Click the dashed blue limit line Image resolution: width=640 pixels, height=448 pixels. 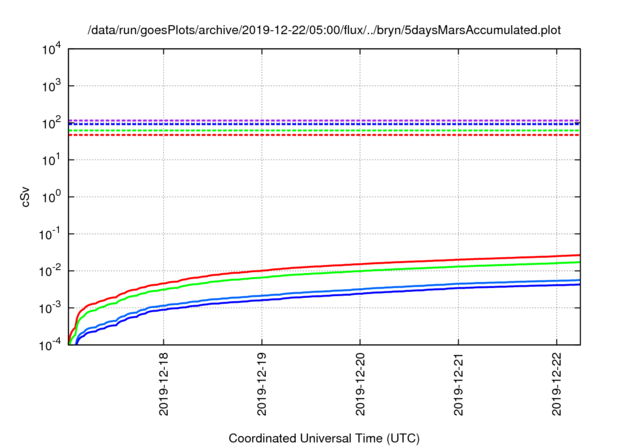324,124
